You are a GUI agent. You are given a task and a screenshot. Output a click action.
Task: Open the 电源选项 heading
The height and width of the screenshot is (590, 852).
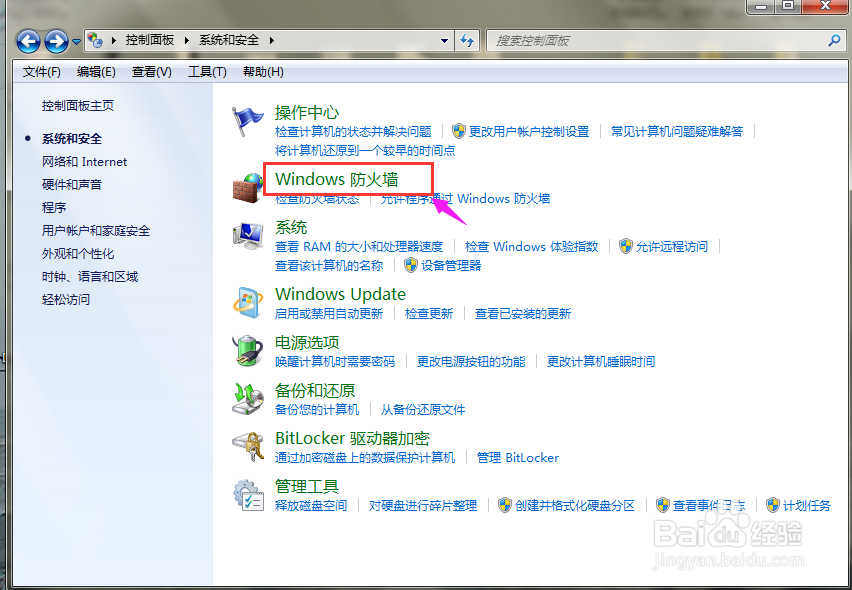306,342
